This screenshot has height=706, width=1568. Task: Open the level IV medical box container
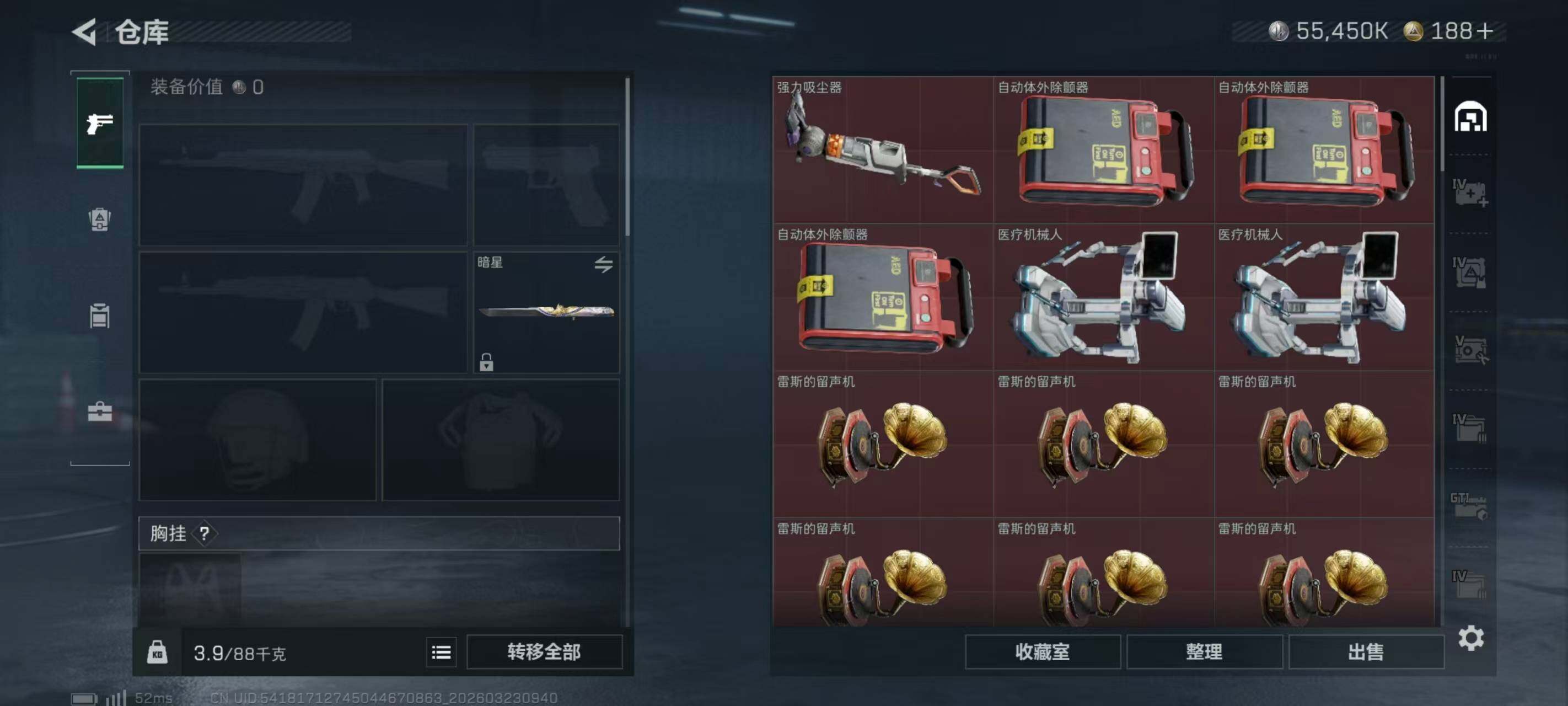pyautogui.click(x=1470, y=193)
